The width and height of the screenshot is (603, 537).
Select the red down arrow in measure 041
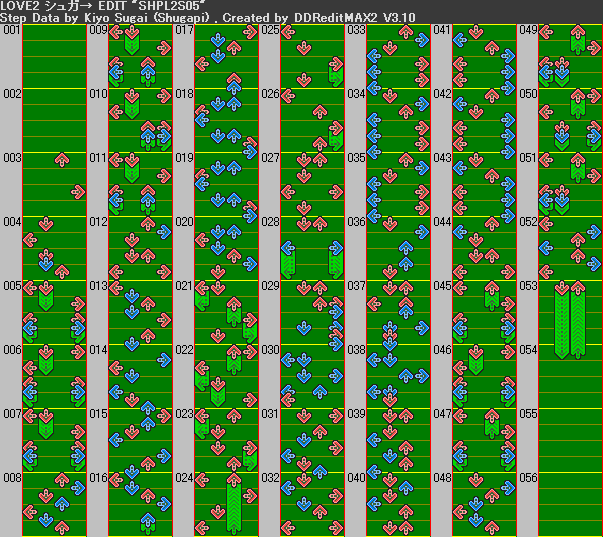(476, 32)
